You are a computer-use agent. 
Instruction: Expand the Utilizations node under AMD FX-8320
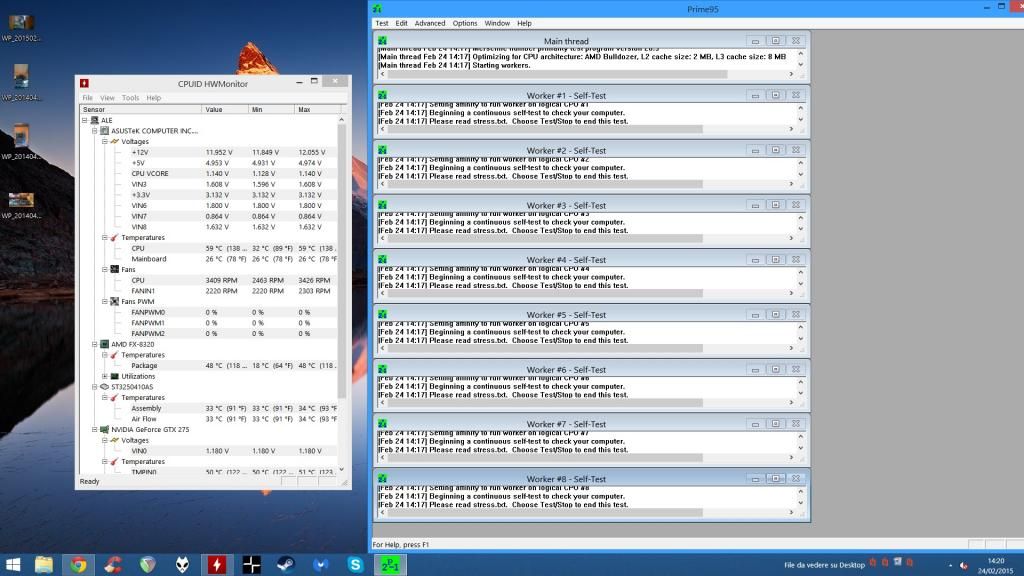pyautogui.click(x=104, y=376)
